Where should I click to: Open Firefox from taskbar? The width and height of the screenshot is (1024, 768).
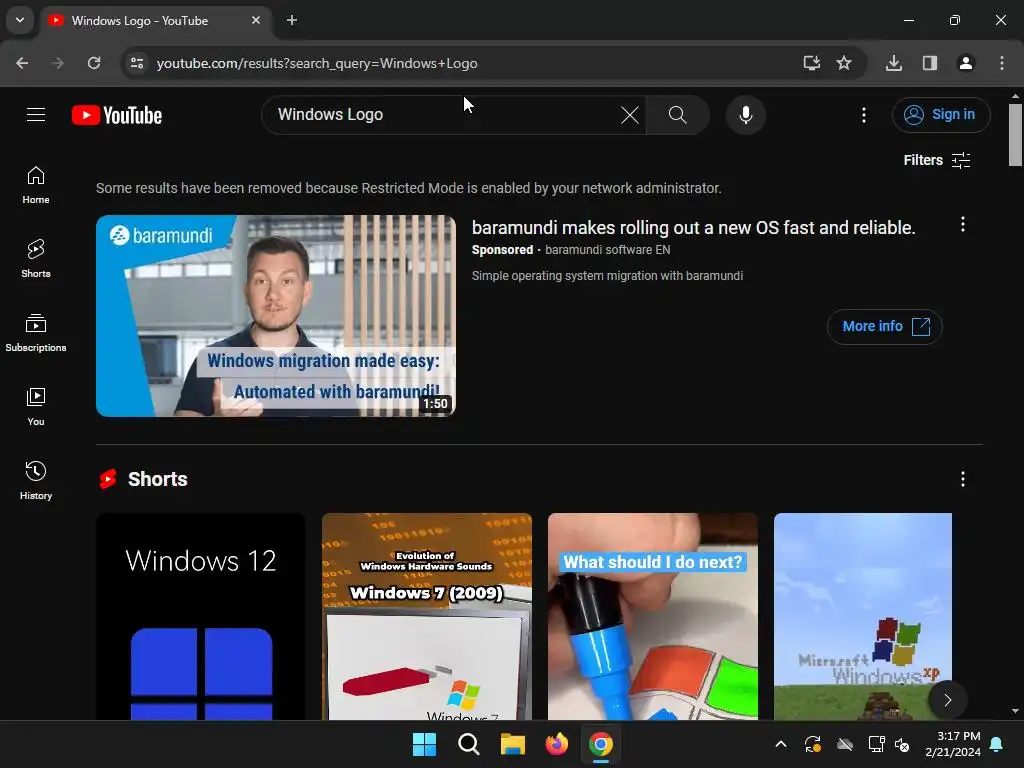(556, 744)
